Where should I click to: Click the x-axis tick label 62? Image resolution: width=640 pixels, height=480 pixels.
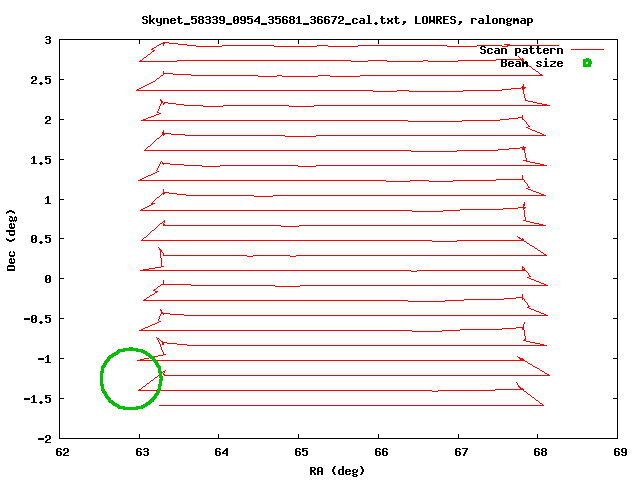[62, 452]
